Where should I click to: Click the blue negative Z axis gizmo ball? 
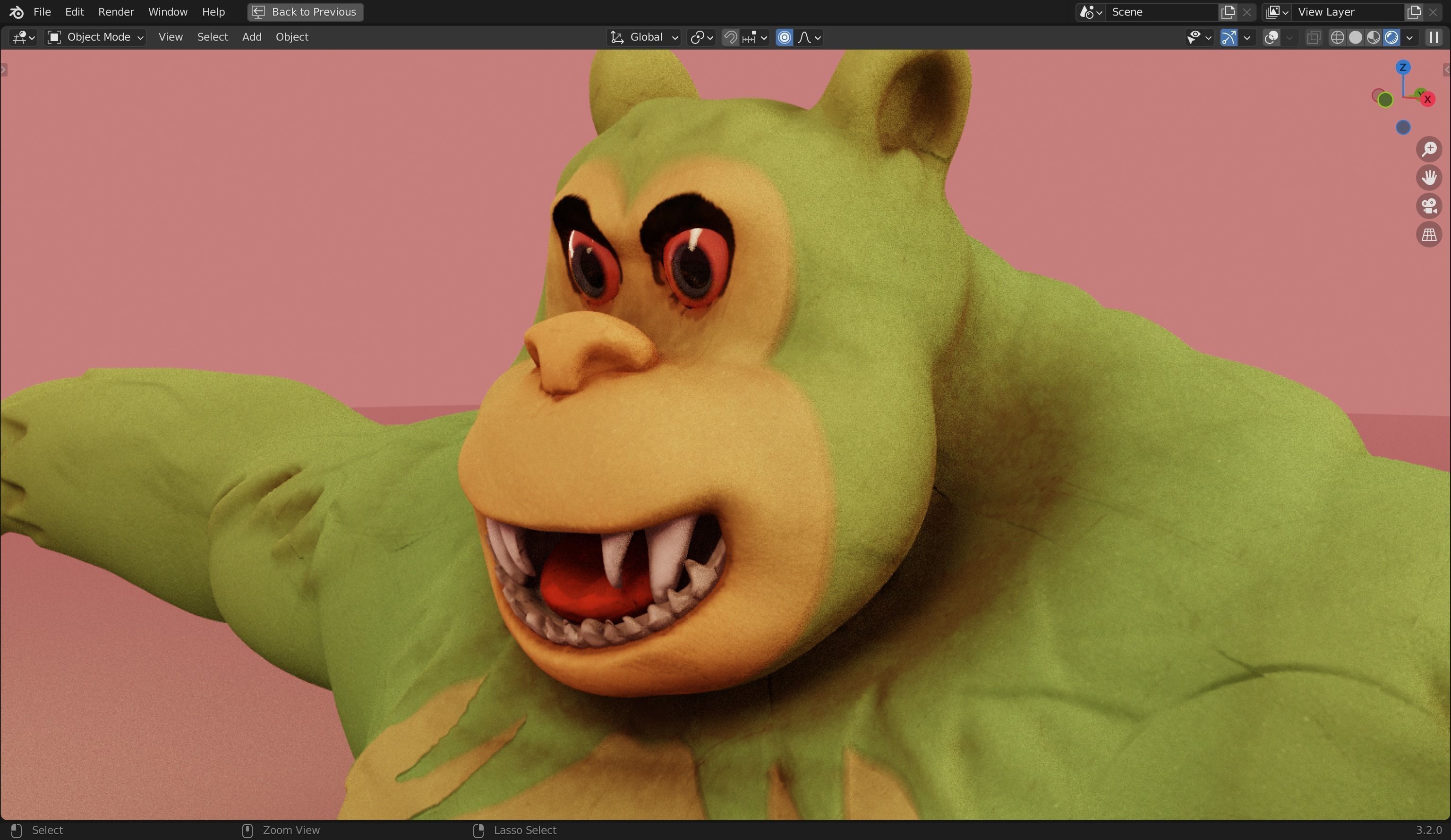[x=1403, y=127]
